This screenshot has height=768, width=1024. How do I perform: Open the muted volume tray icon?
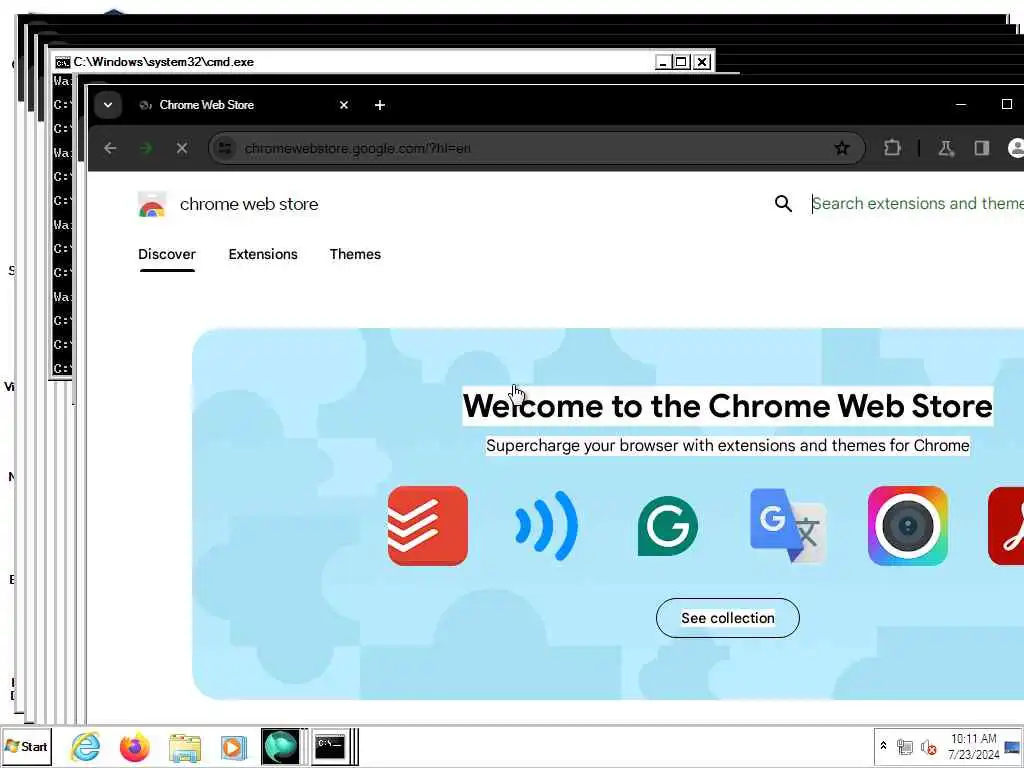coord(928,746)
